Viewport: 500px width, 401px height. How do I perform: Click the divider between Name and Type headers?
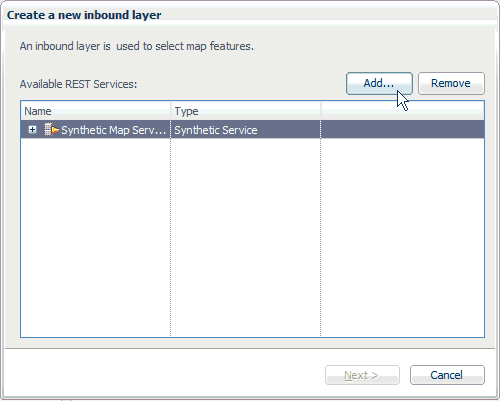click(171, 111)
